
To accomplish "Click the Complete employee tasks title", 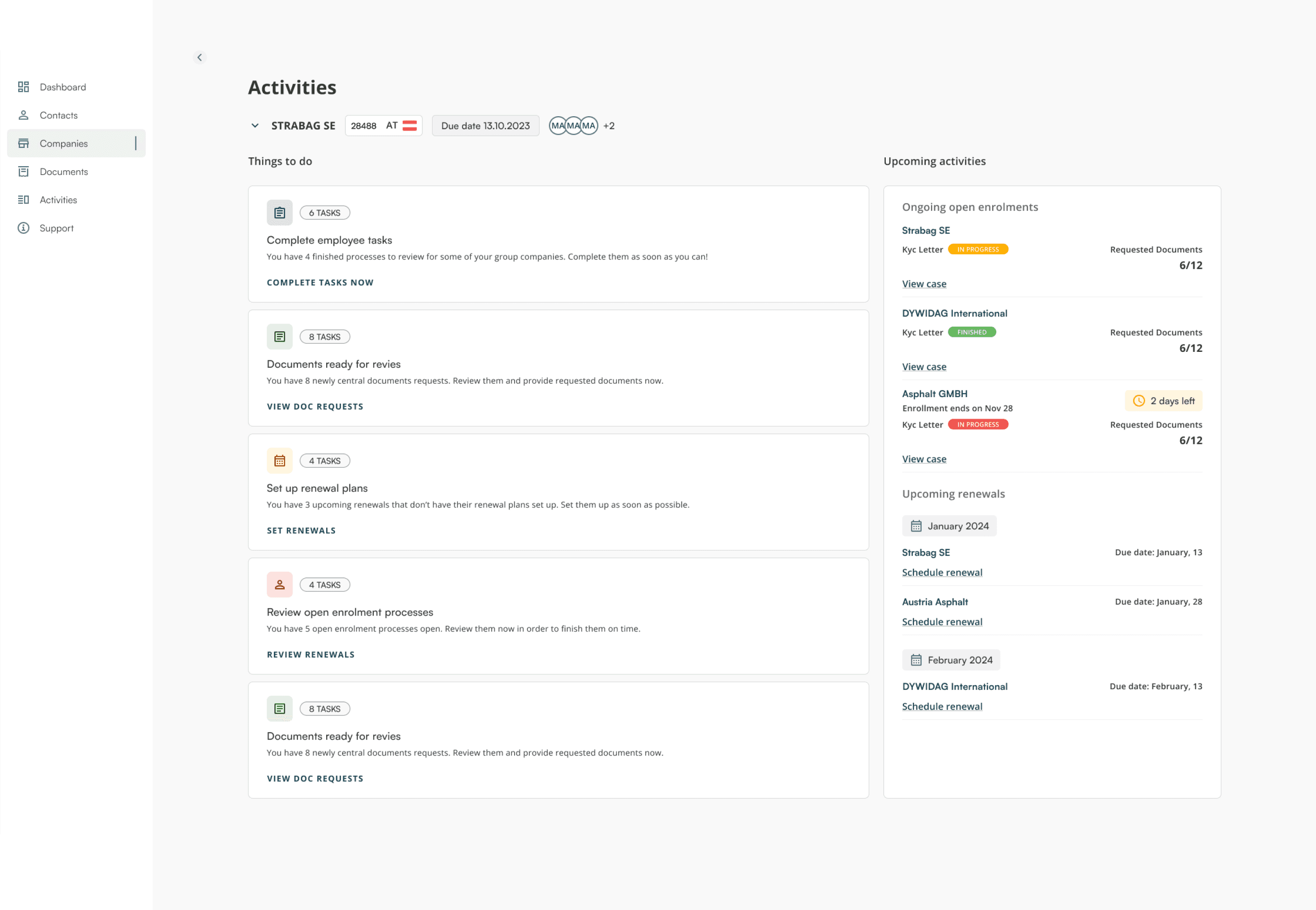I will click(329, 240).
